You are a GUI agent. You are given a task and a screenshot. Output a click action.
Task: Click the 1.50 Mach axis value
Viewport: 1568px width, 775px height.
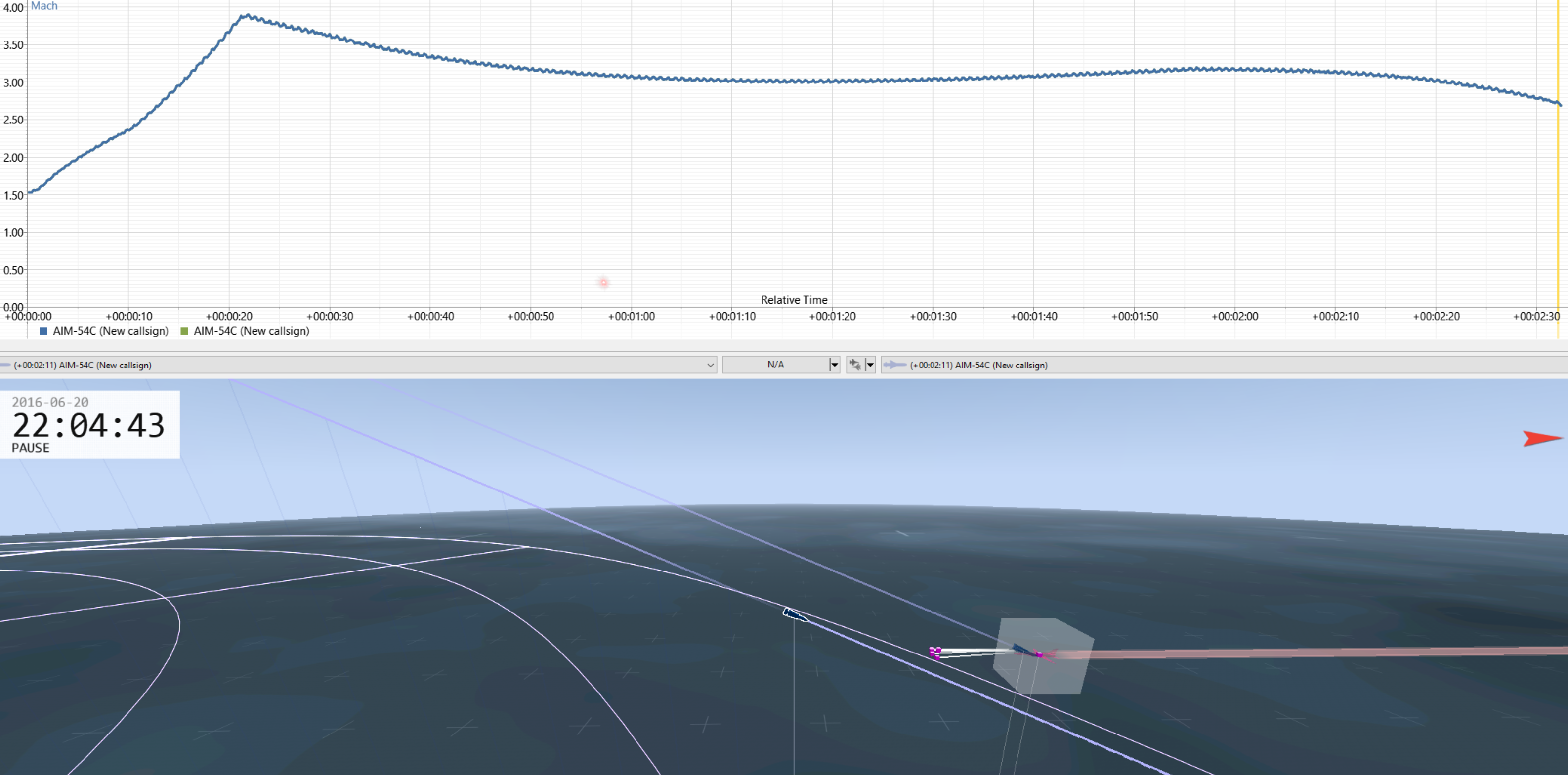pos(13,195)
